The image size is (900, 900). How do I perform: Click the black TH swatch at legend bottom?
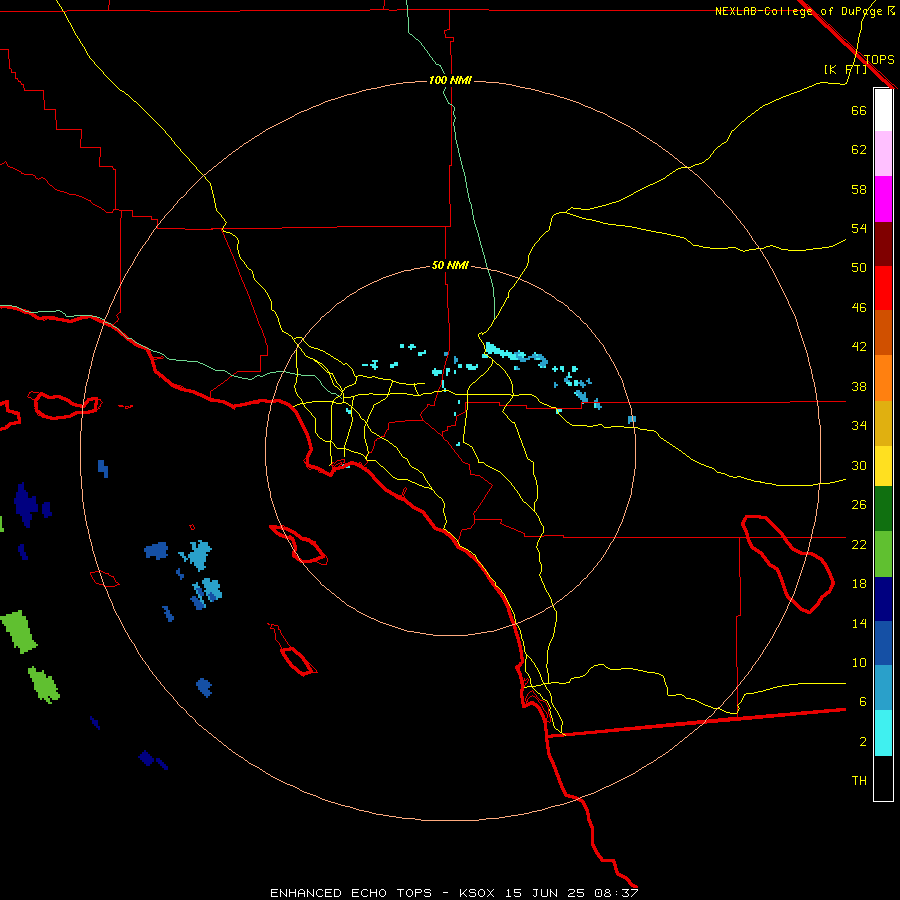click(x=883, y=778)
